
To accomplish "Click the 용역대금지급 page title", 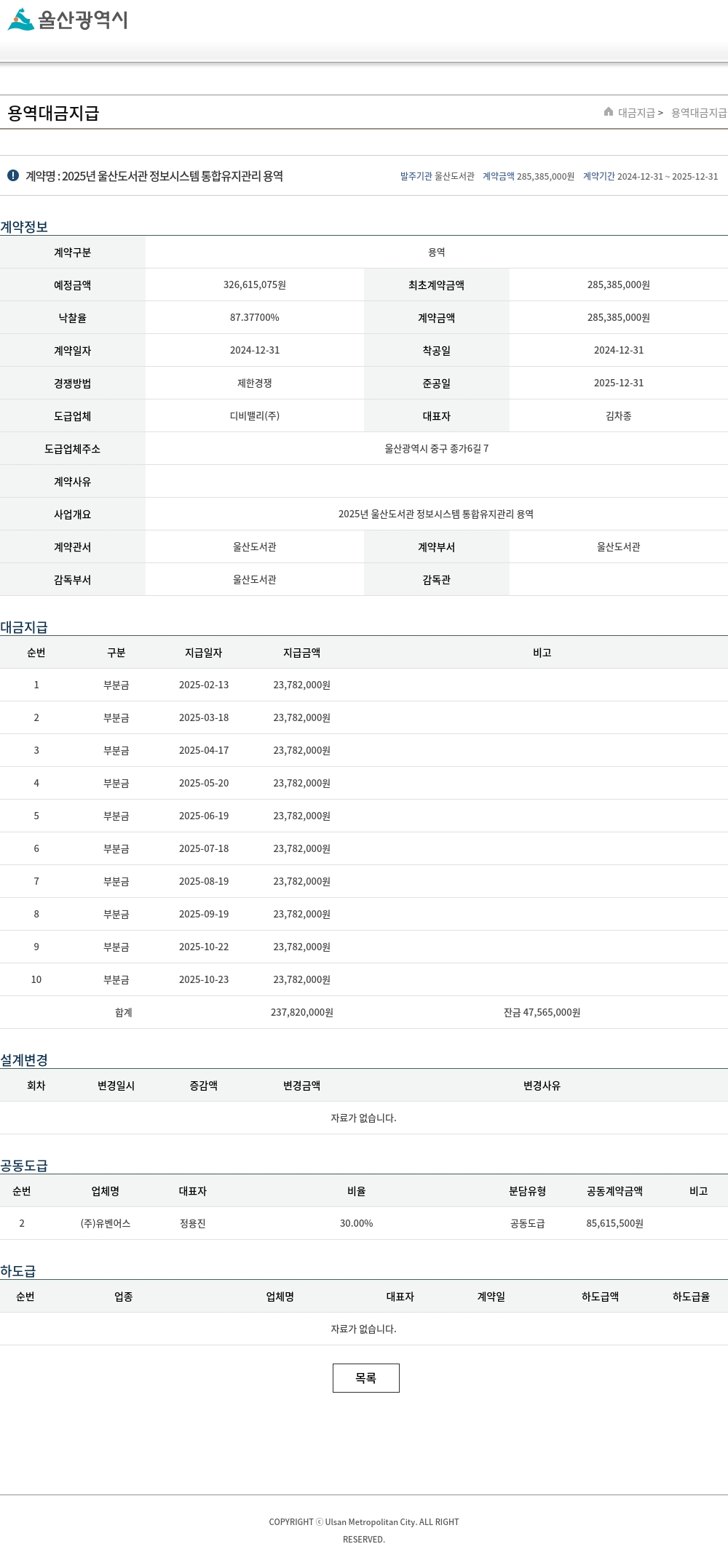I will [x=53, y=114].
